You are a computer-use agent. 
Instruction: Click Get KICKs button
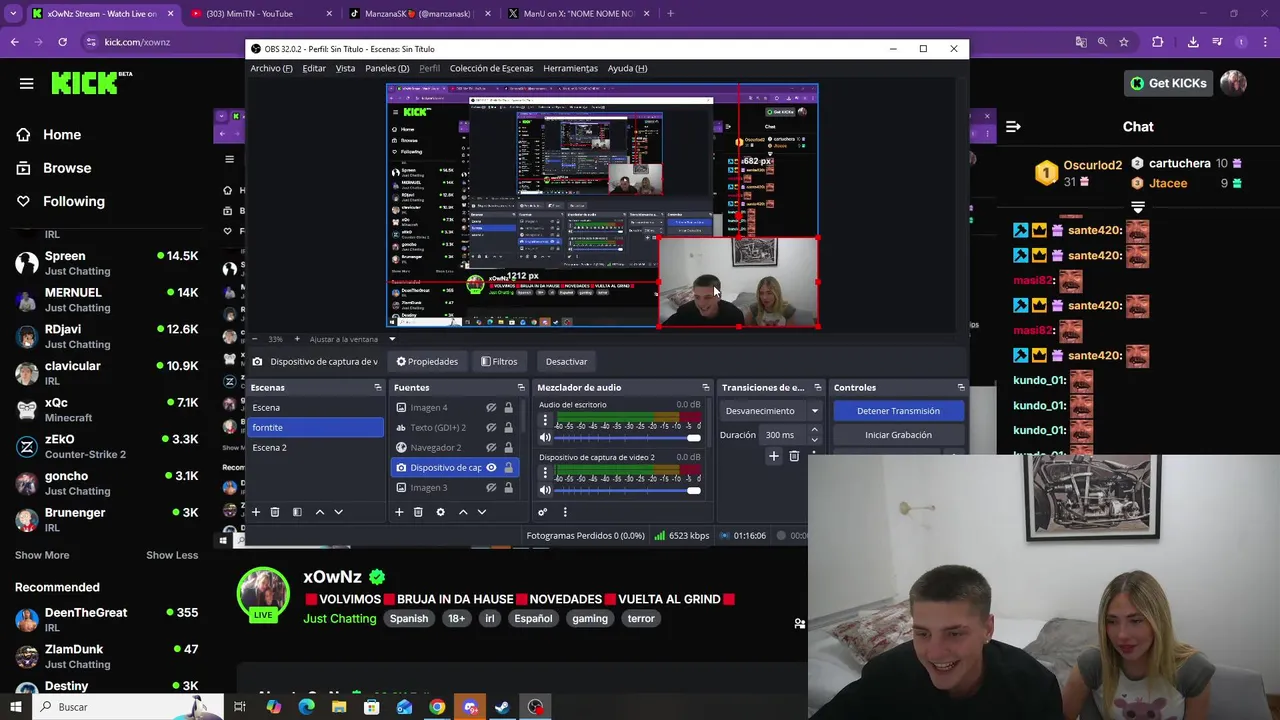pyautogui.click(x=1168, y=83)
